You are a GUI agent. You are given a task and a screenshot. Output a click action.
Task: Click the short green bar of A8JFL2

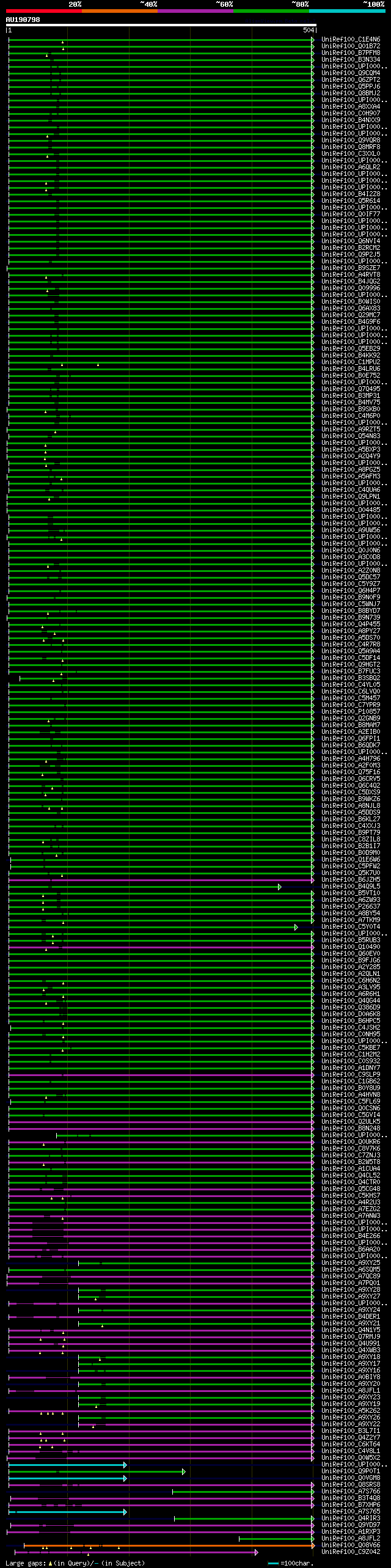tap(276, 1539)
